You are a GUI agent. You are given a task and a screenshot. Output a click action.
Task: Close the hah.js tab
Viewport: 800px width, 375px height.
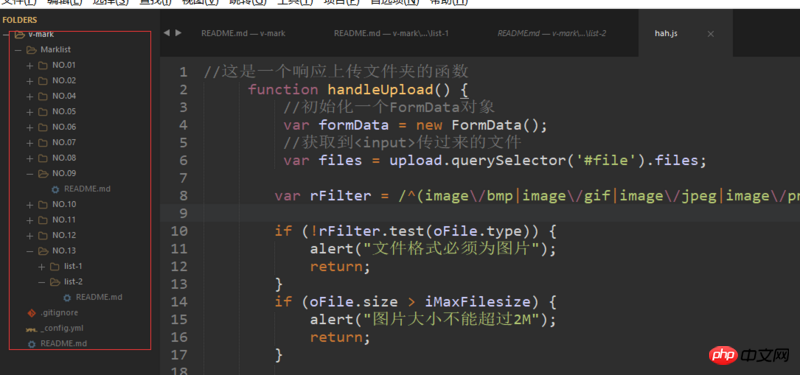click(x=710, y=34)
